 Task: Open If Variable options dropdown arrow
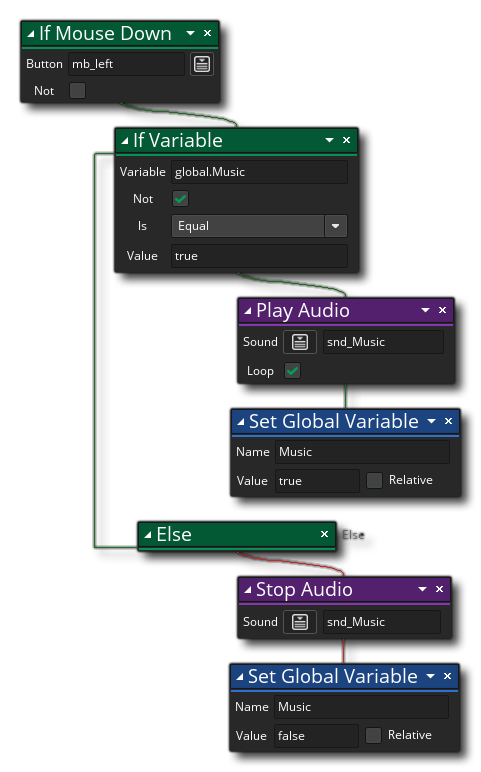329,140
